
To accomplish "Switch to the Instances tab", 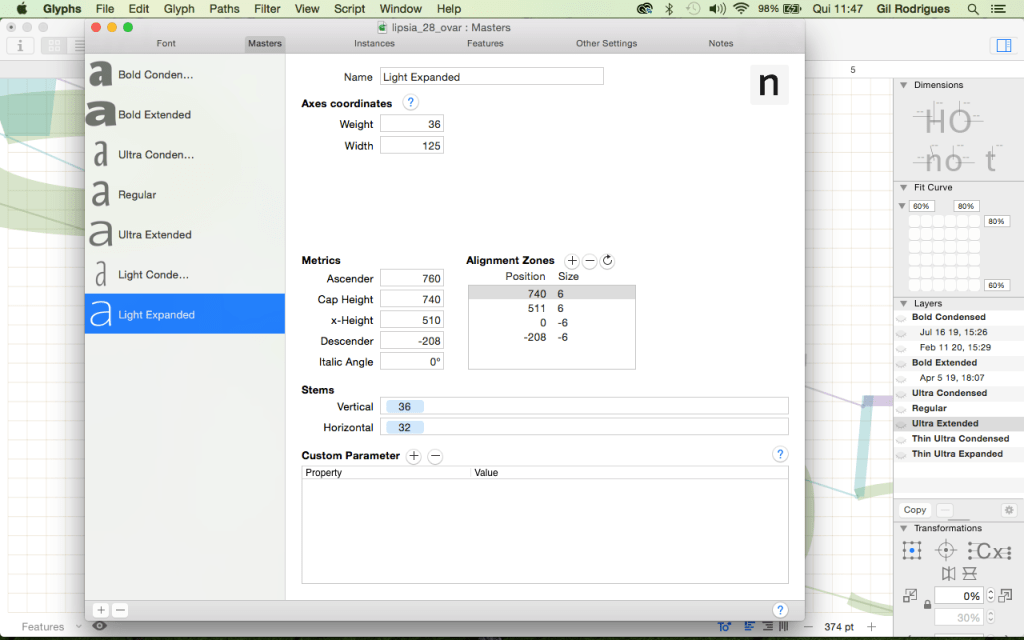I will (374, 44).
